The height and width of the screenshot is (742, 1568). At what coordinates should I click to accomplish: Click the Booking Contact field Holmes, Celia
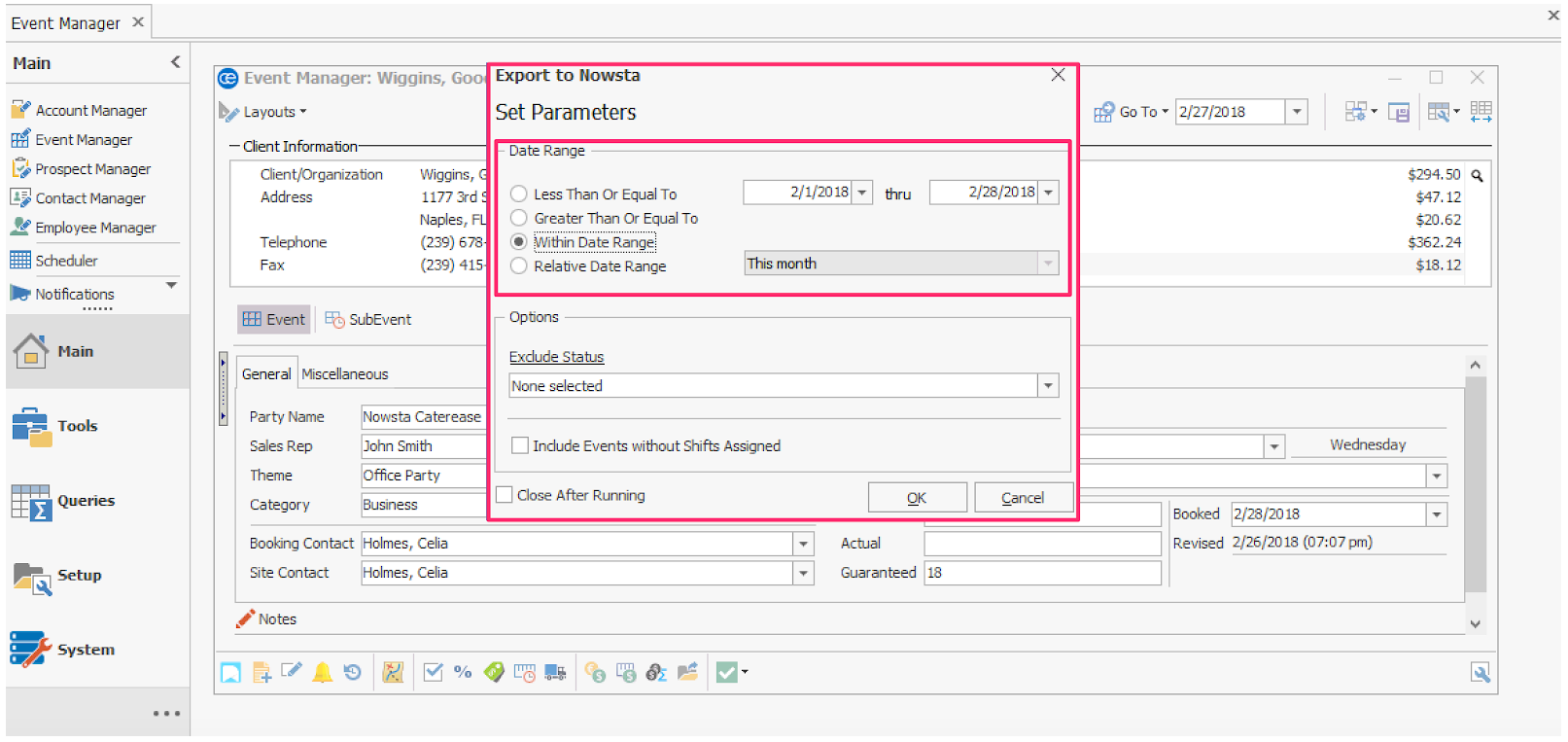577,544
